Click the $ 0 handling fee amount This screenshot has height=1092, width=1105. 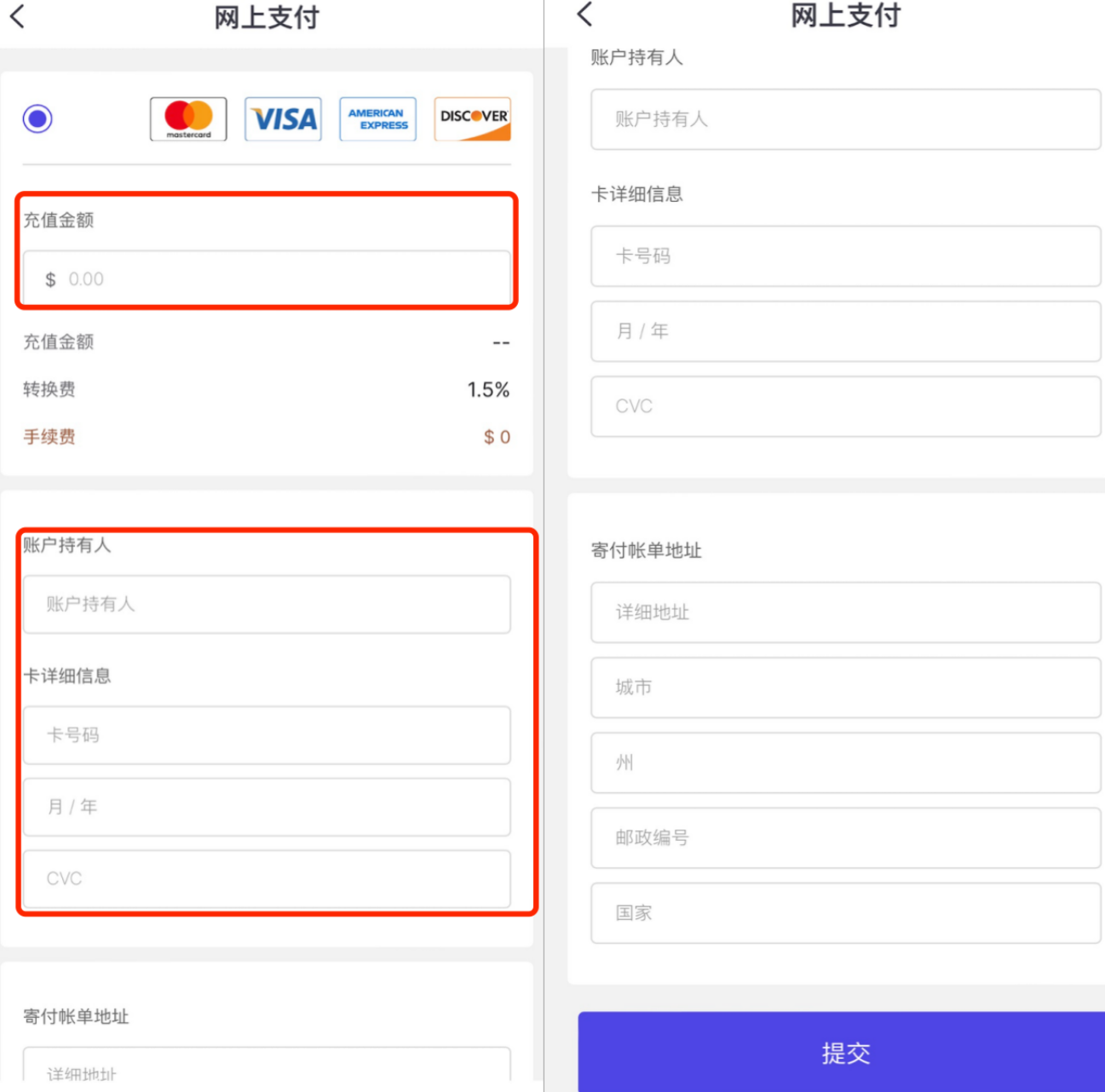[497, 437]
